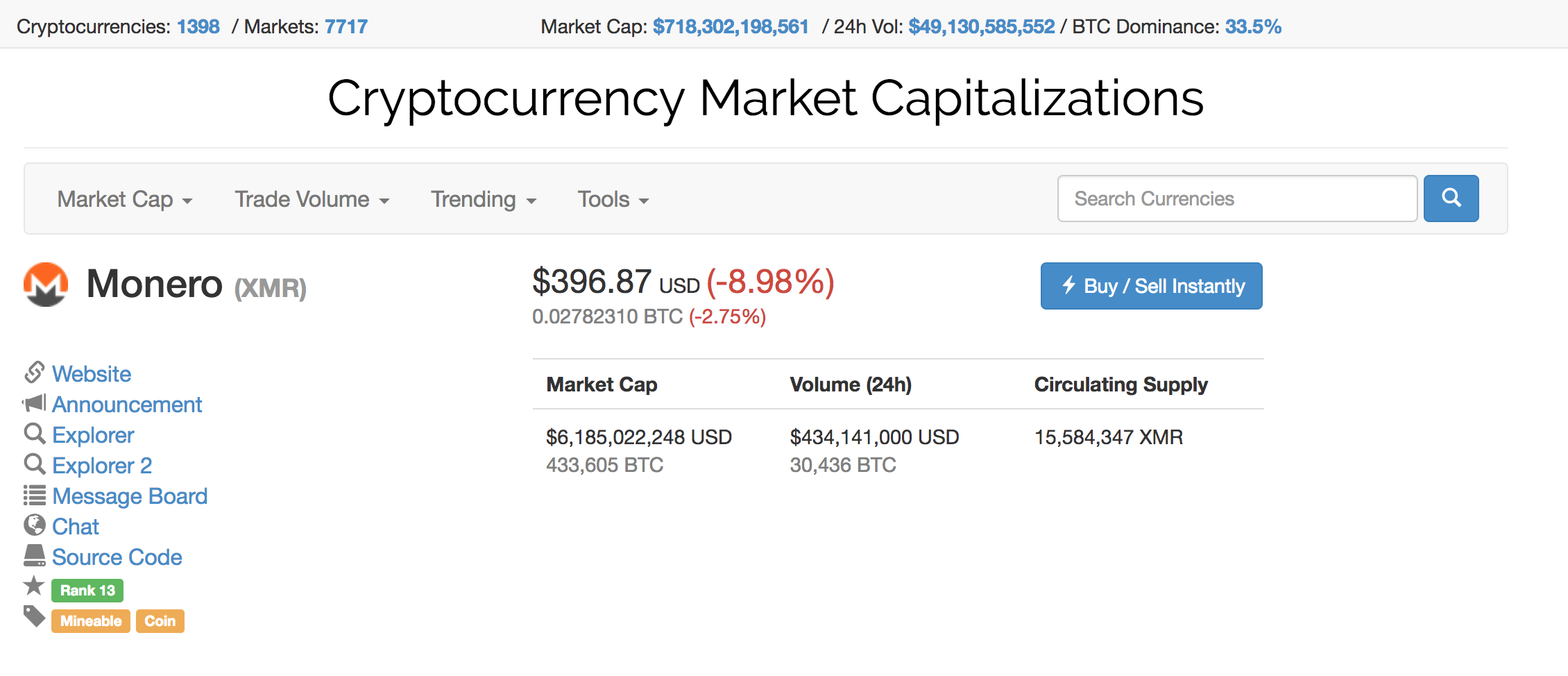Select the Mineable tag badge
This screenshot has width=1568, height=676.
click(91, 621)
